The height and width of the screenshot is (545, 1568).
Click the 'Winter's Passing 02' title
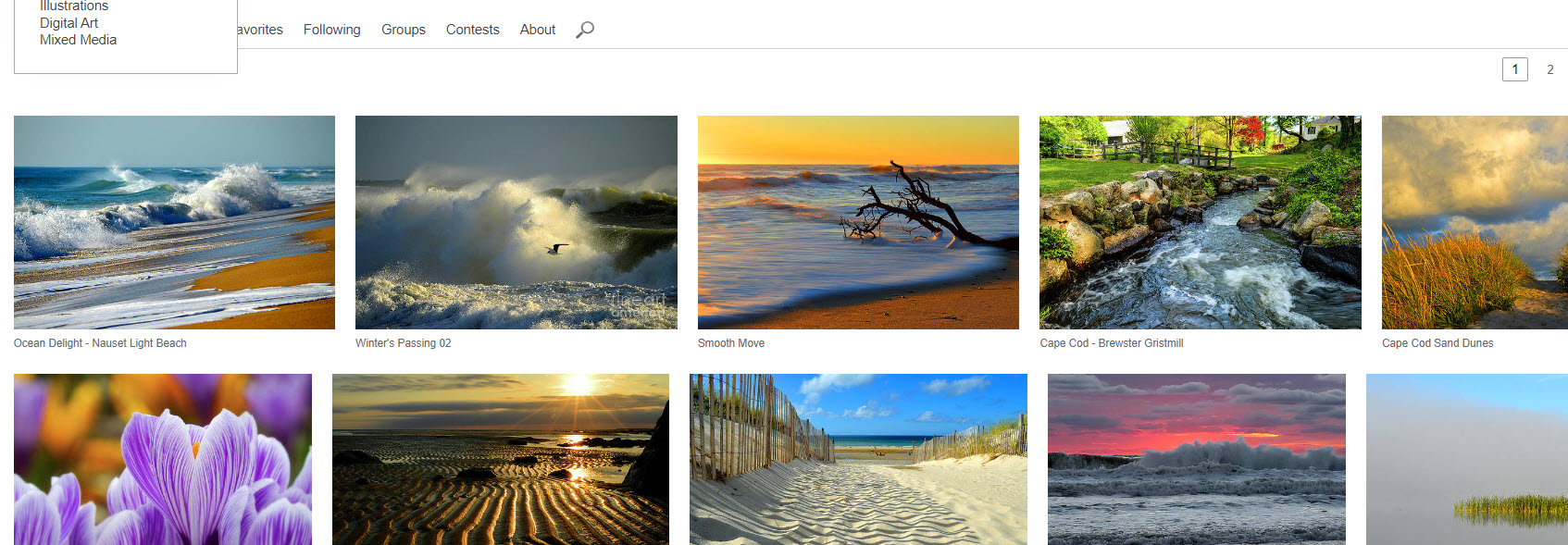(404, 343)
